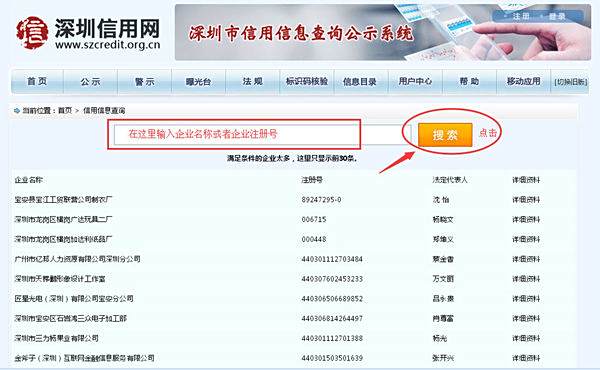Click 首页 in the breadcrumb
The width and height of the screenshot is (600, 370).
(x=65, y=111)
